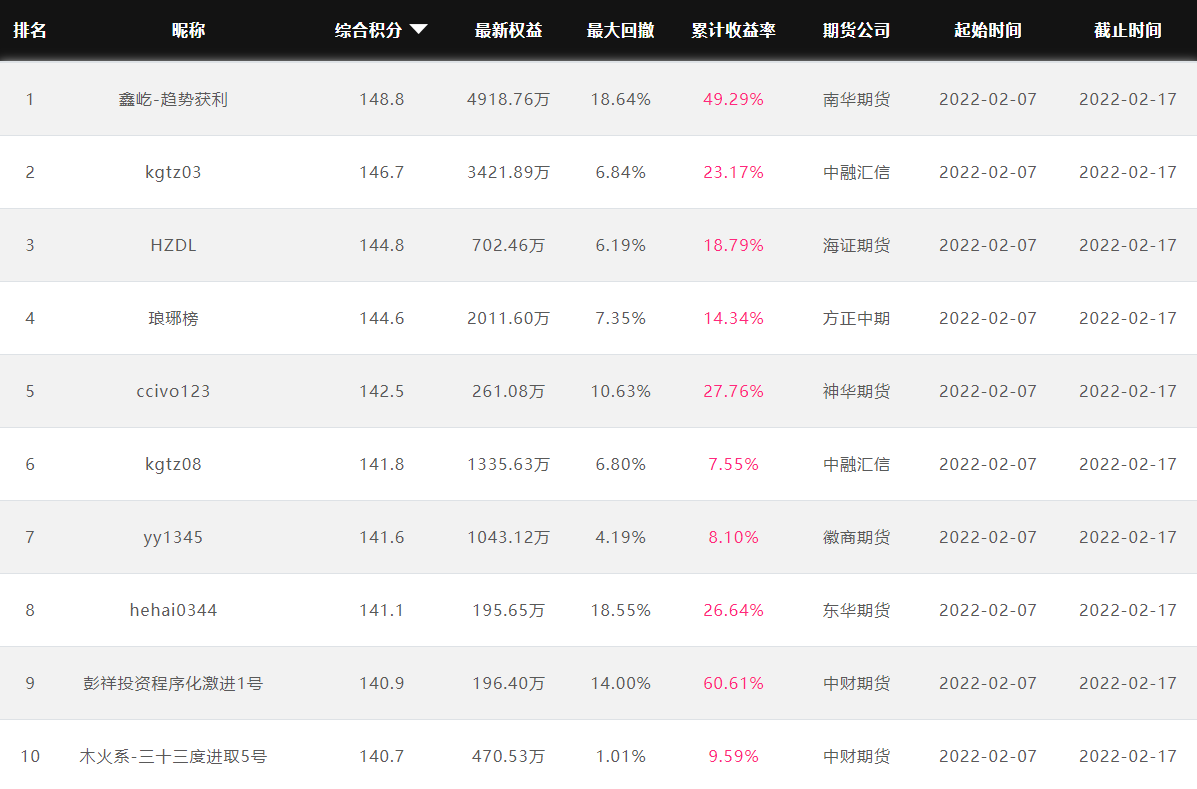Select the 26.64% return value
Image resolution: width=1197 pixels, height=789 pixels.
point(734,610)
